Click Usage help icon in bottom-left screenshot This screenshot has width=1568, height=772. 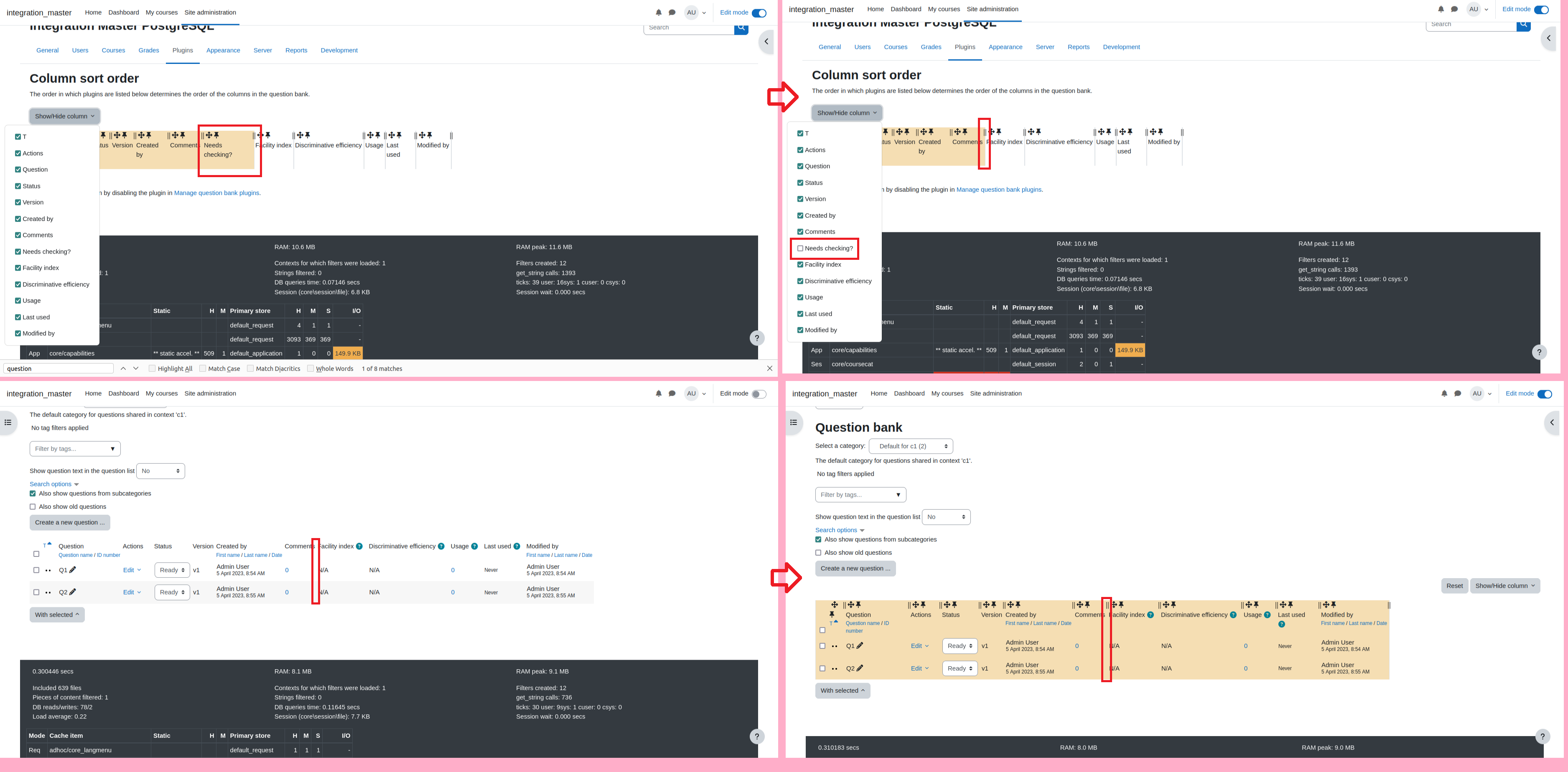coord(474,546)
